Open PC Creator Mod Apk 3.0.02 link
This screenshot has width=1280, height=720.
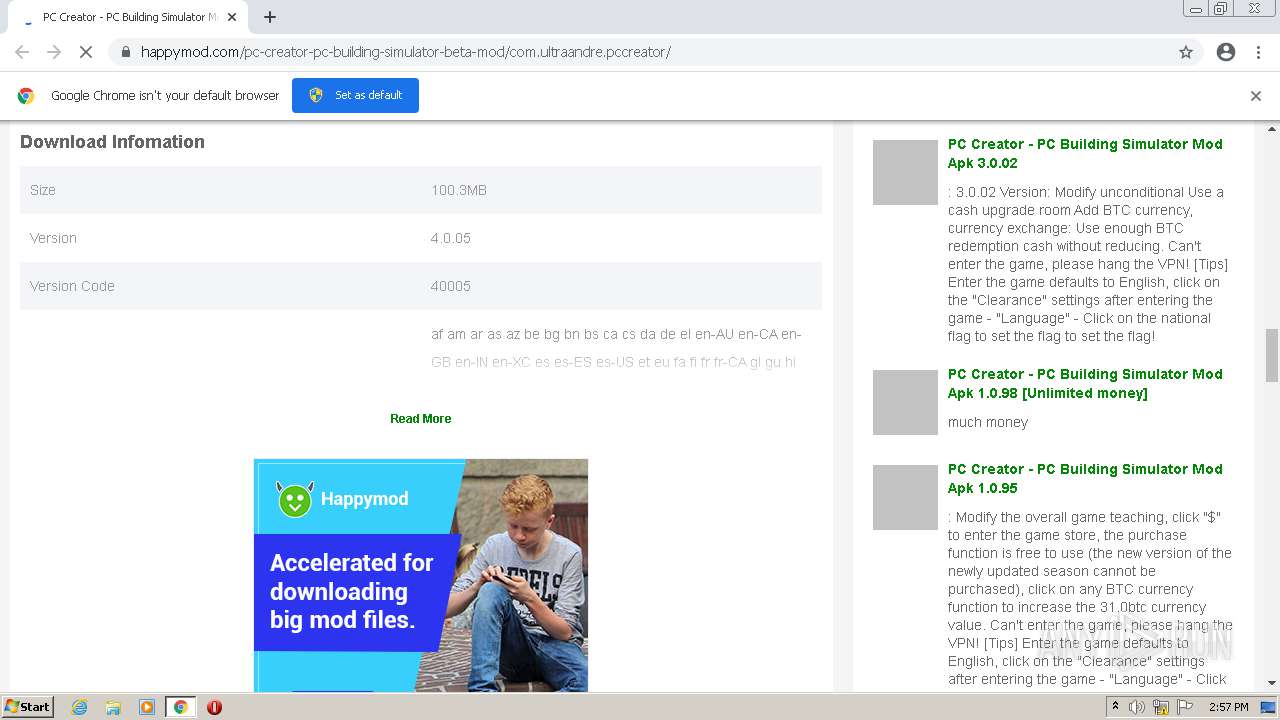click(1085, 153)
